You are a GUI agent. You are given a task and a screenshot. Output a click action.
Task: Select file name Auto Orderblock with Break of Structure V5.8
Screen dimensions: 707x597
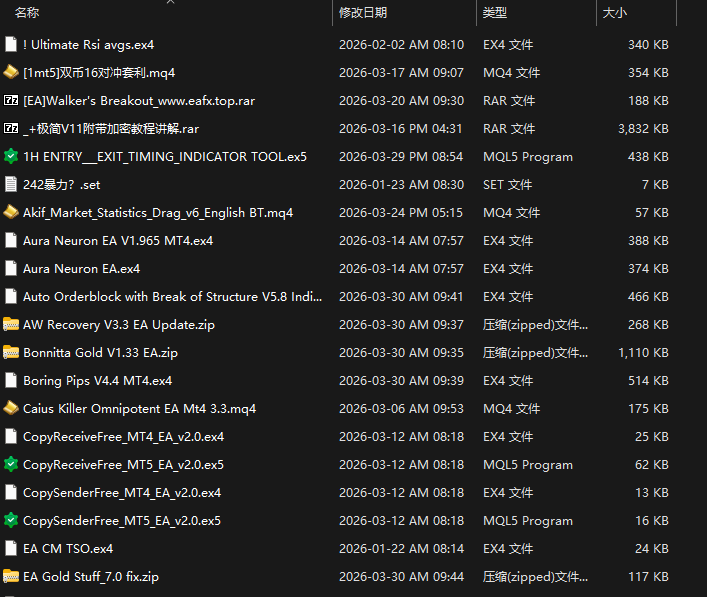[x=173, y=296]
